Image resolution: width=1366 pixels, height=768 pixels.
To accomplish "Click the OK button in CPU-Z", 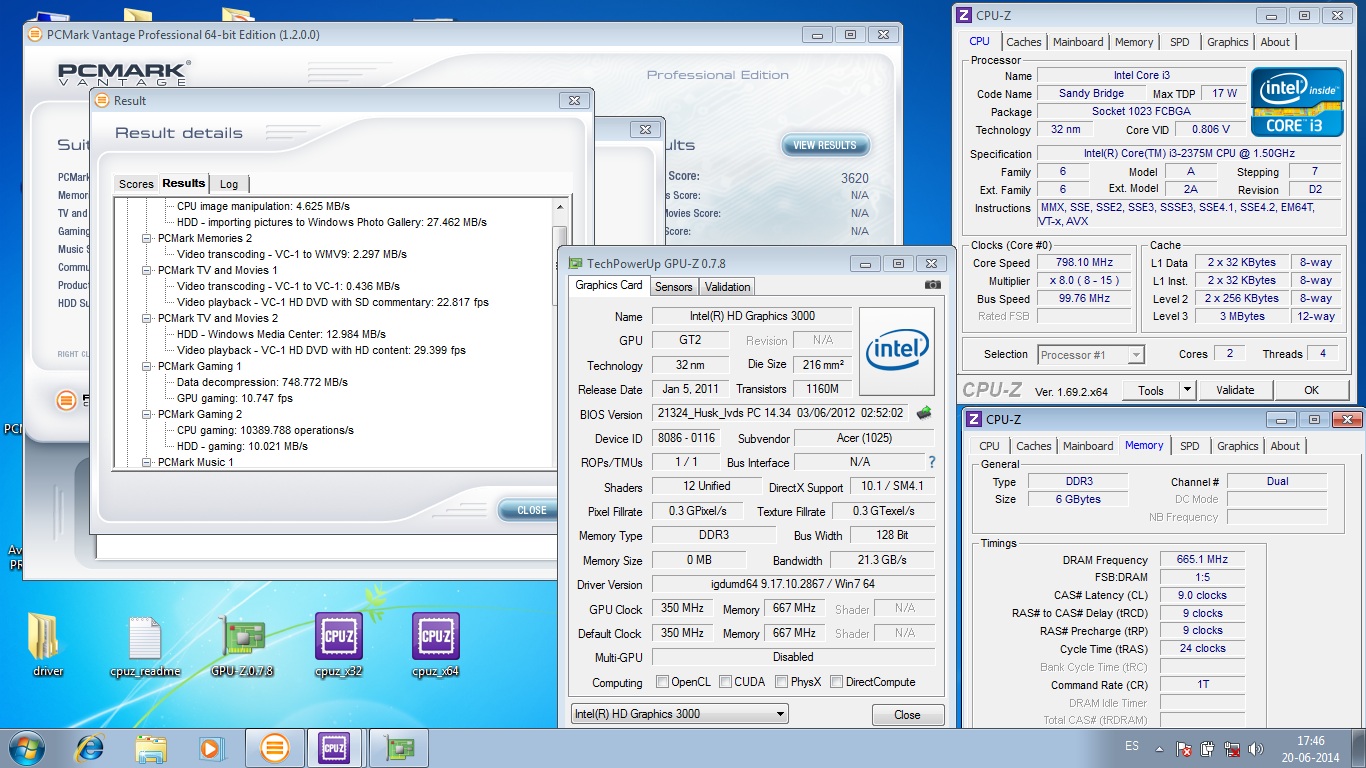I will pyautogui.click(x=1311, y=390).
